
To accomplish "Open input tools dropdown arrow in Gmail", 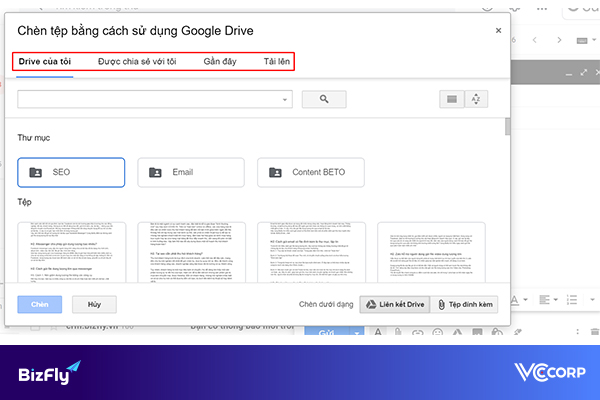I will 594,40.
